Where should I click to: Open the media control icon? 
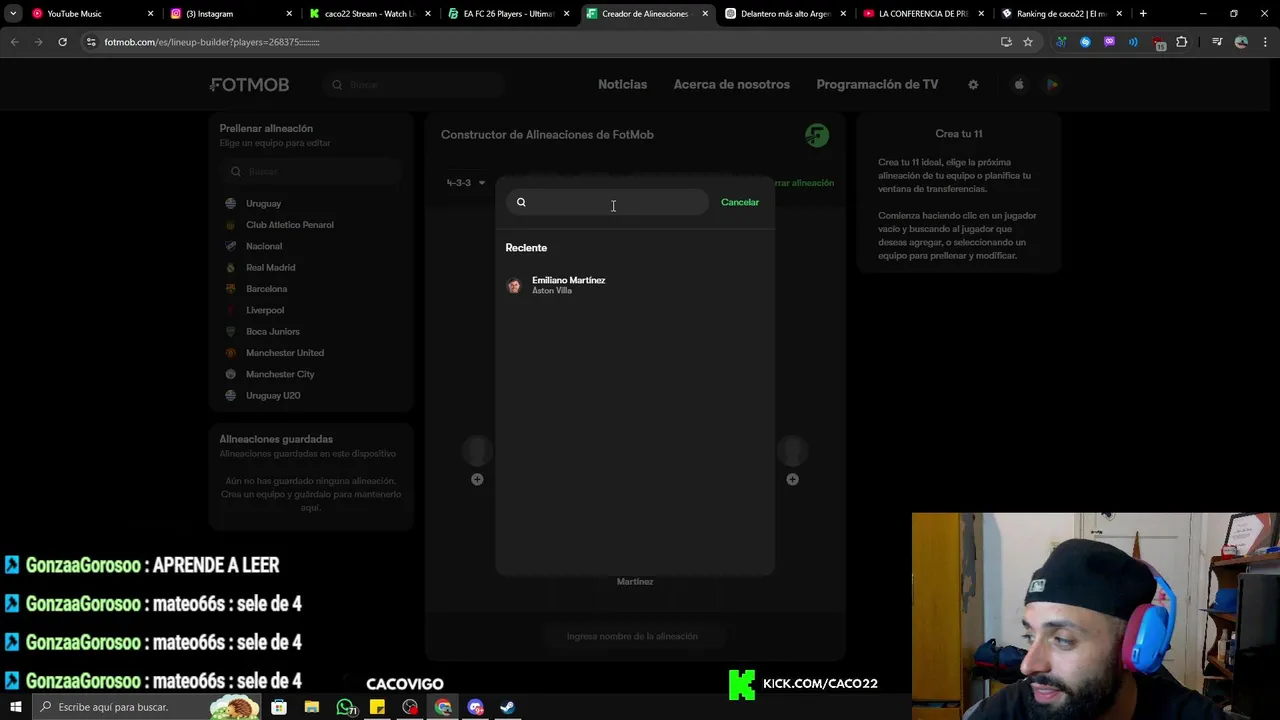1217,42
